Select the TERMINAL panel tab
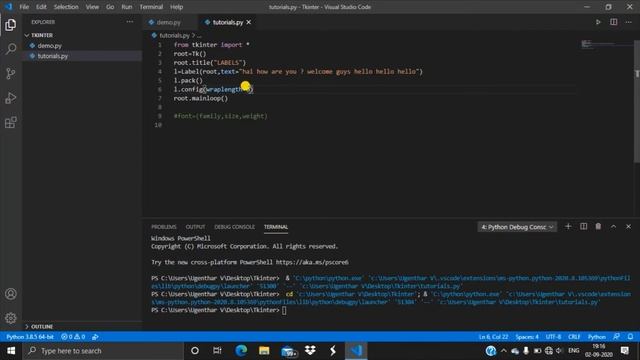 click(x=276, y=227)
